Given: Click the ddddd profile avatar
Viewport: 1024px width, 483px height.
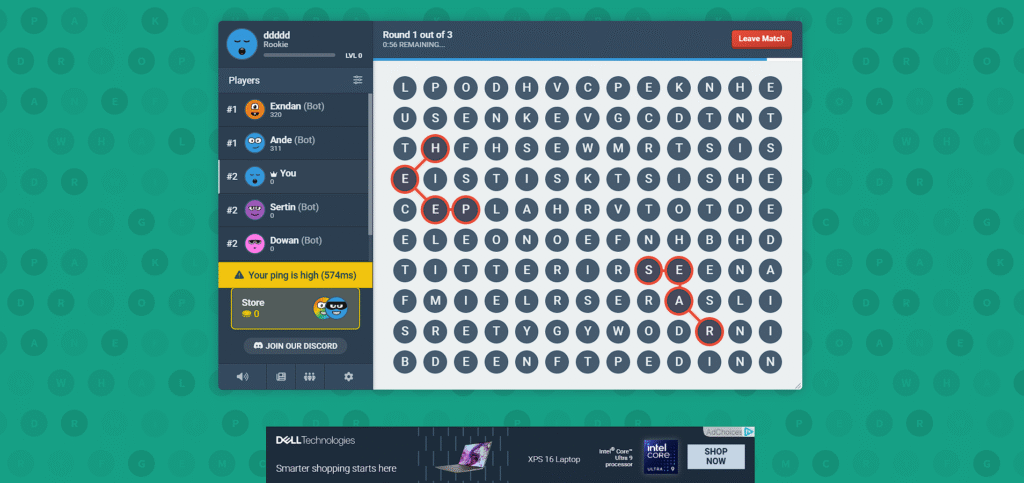Looking at the screenshot, I should [x=241, y=44].
